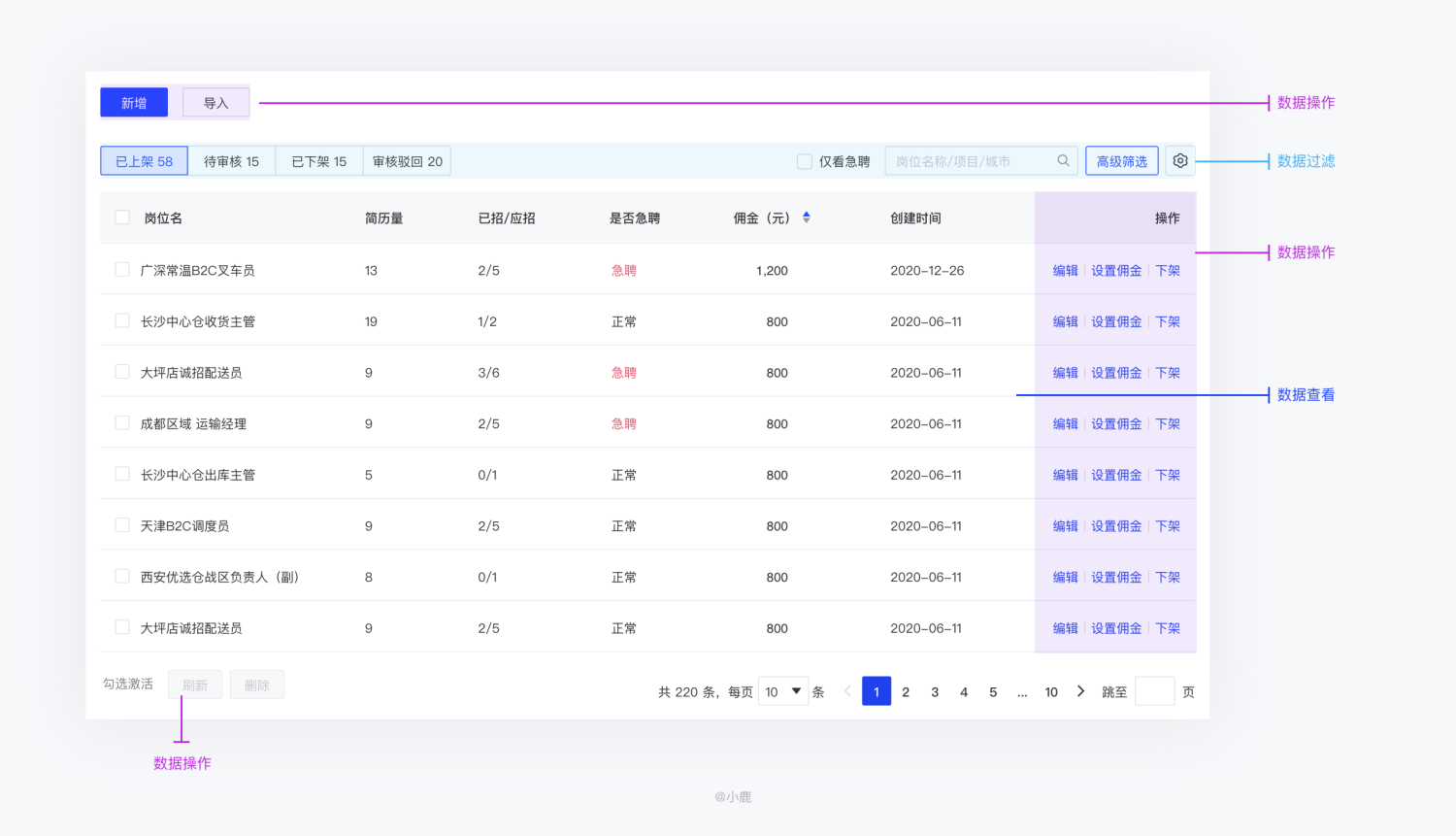The image size is (1456, 836).
Task: Click the 新增 button
Action: 134,103
